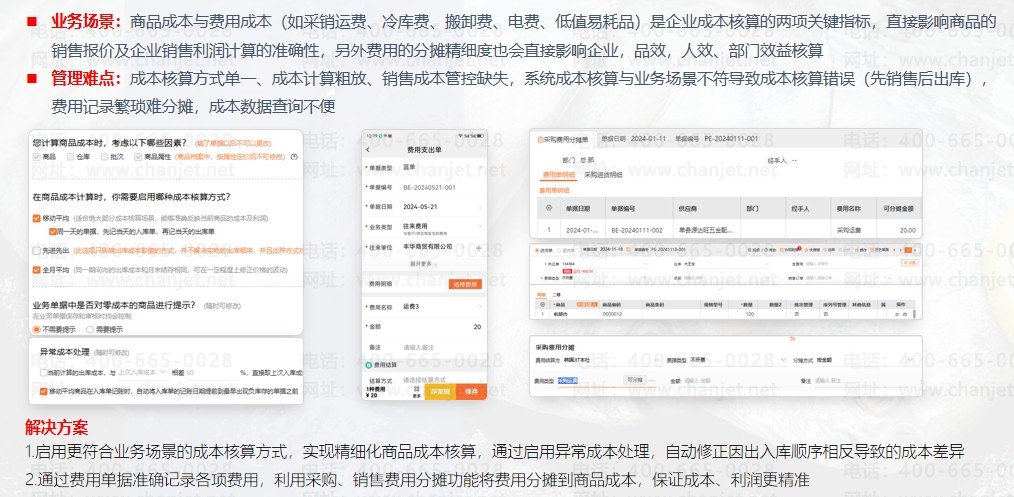Tap the plus icon beside 往来单位
This screenshot has width=1014, height=497.
pyautogui.click(x=478, y=248)
